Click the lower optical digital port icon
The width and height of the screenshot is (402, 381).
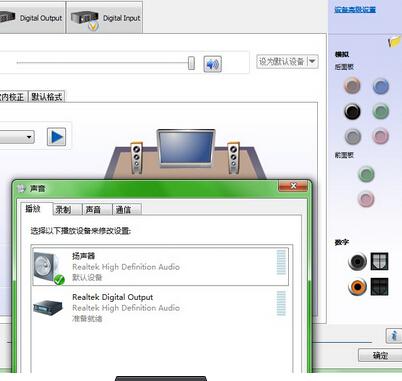380,287
